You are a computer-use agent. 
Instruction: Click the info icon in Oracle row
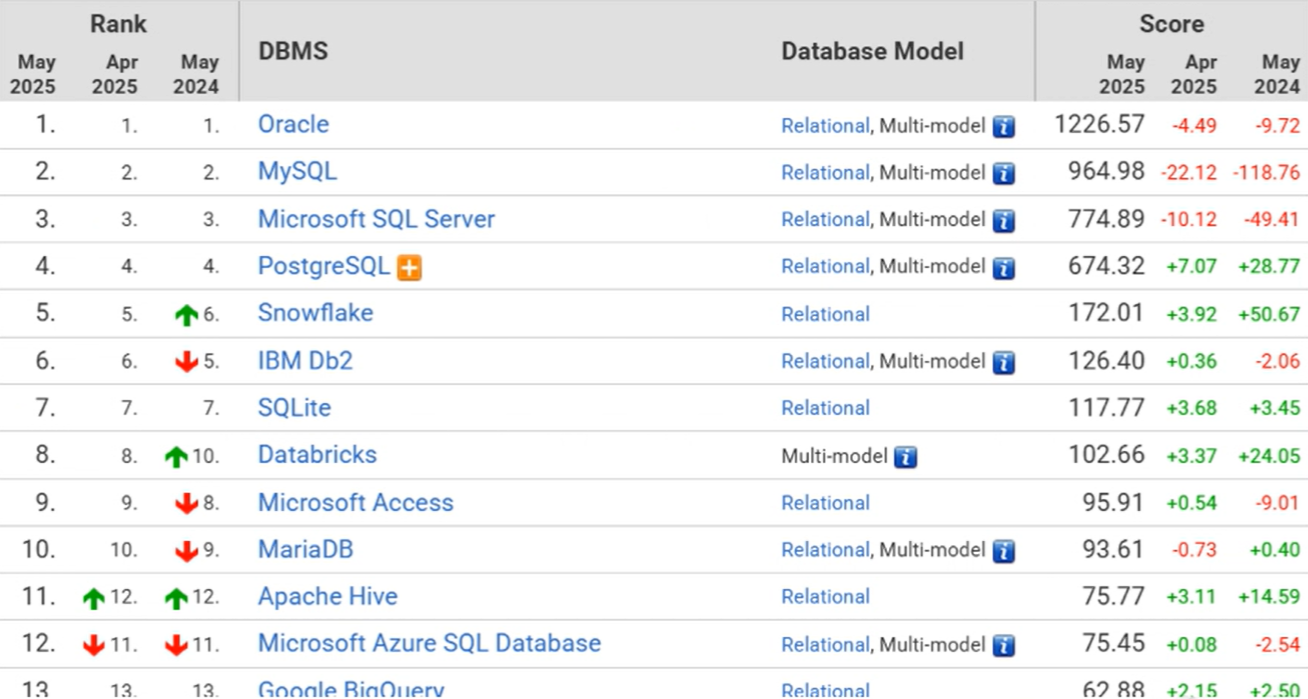coord(1003,127)
